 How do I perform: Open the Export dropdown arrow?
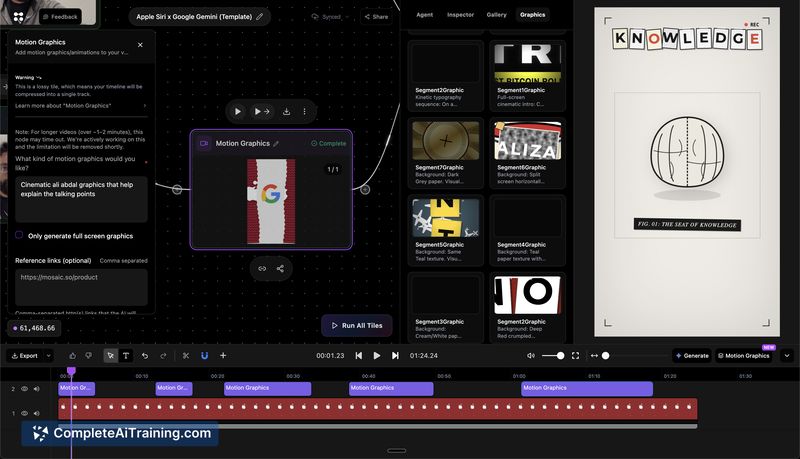(x=48, y=355)
